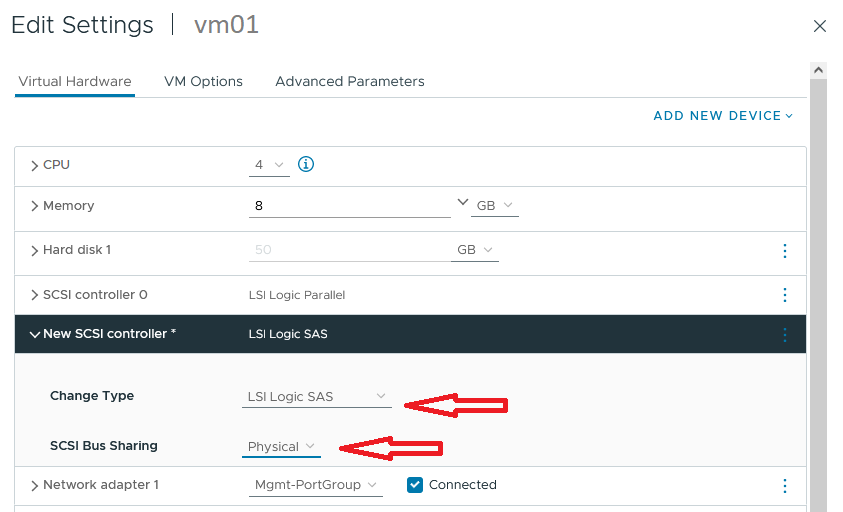This screenshot has height=512, width=843.
Task: Click the Memory value input field
Action: click(x=349, y=206)
